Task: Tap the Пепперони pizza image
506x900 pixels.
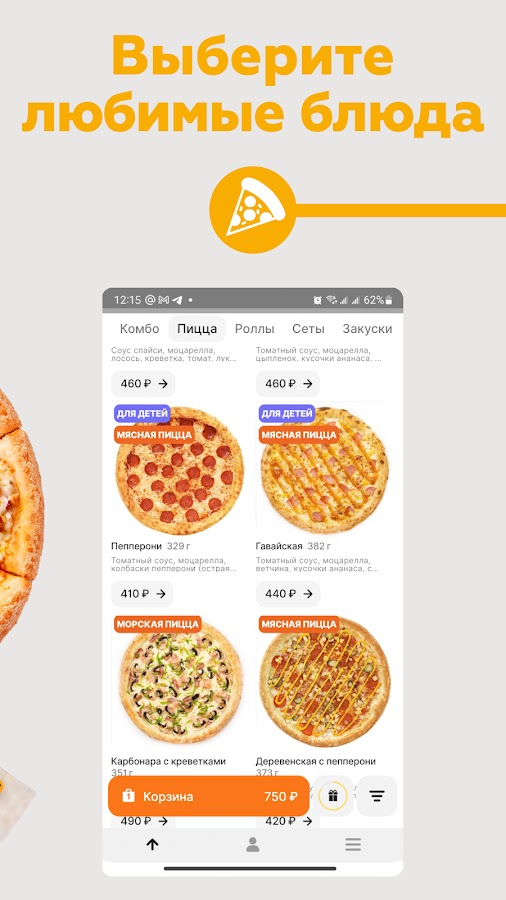Action: click(180, 471)
